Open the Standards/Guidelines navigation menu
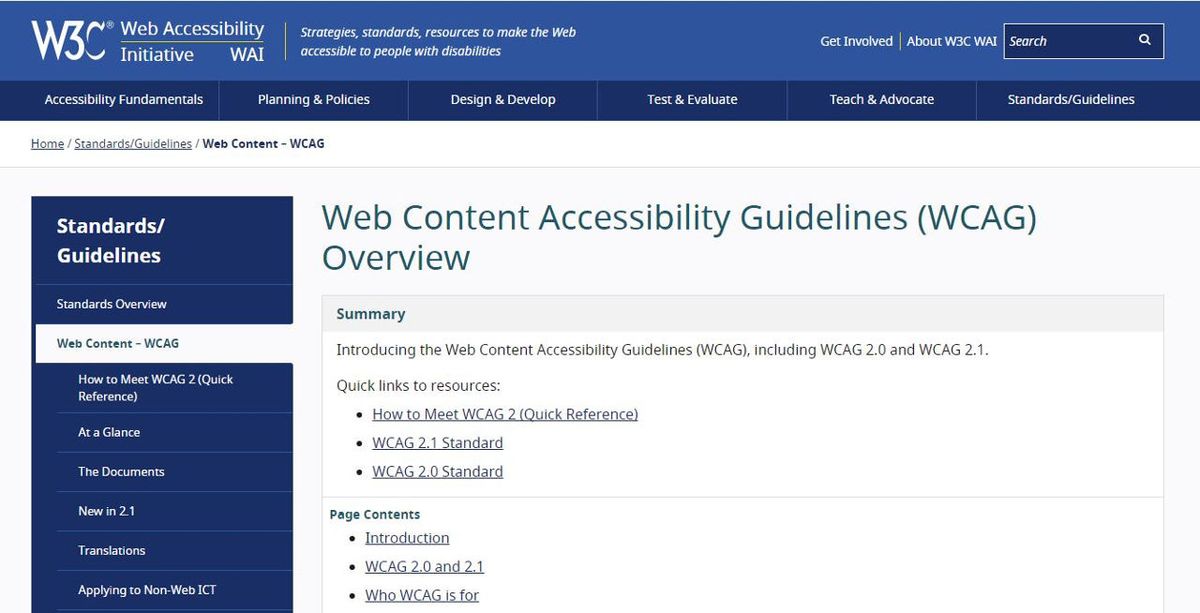1200x613 pixels. [1070, 99]
